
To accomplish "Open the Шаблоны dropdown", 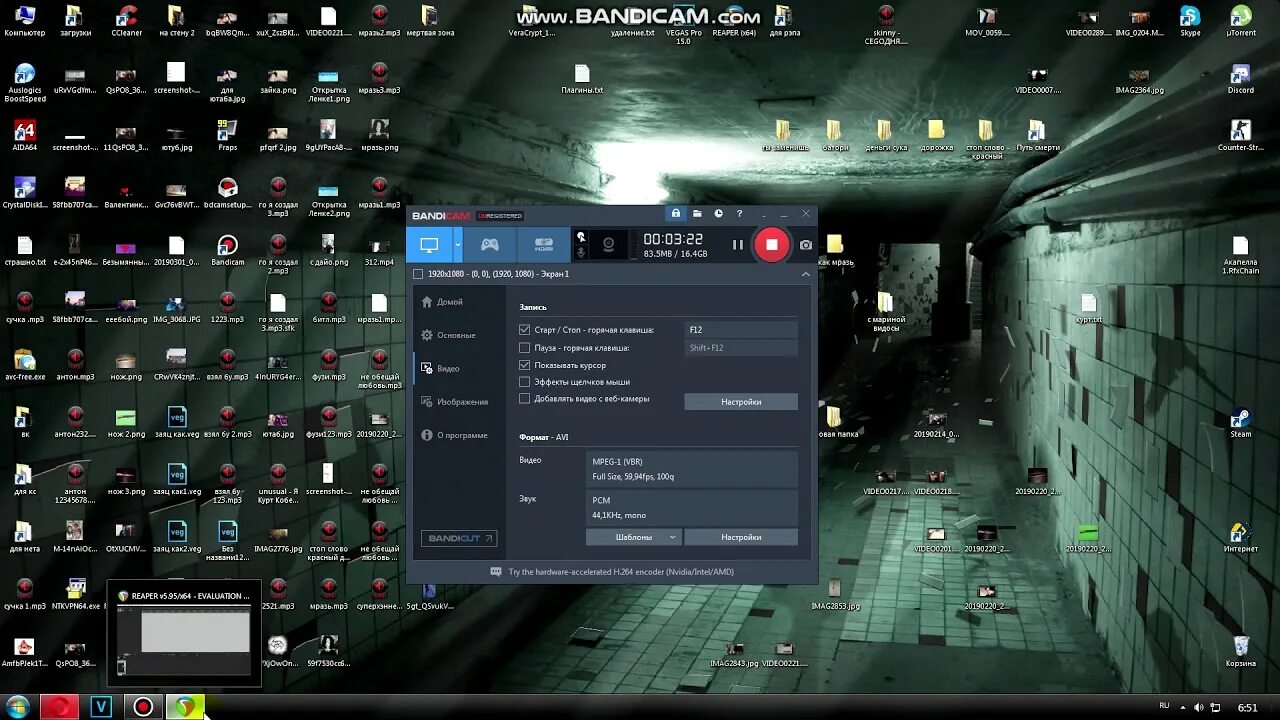I will [633, 537].
